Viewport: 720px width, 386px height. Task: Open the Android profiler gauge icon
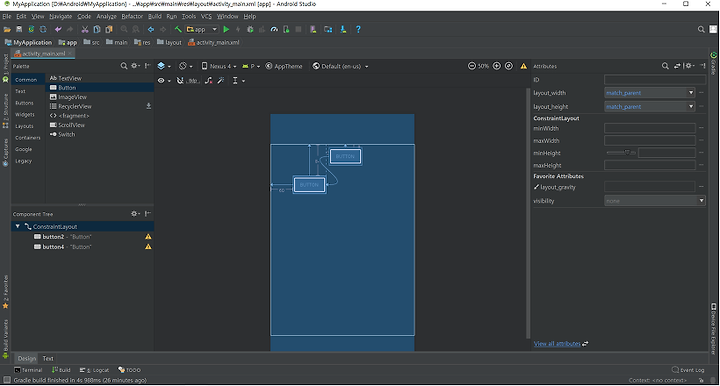click(x=274, y=29)
